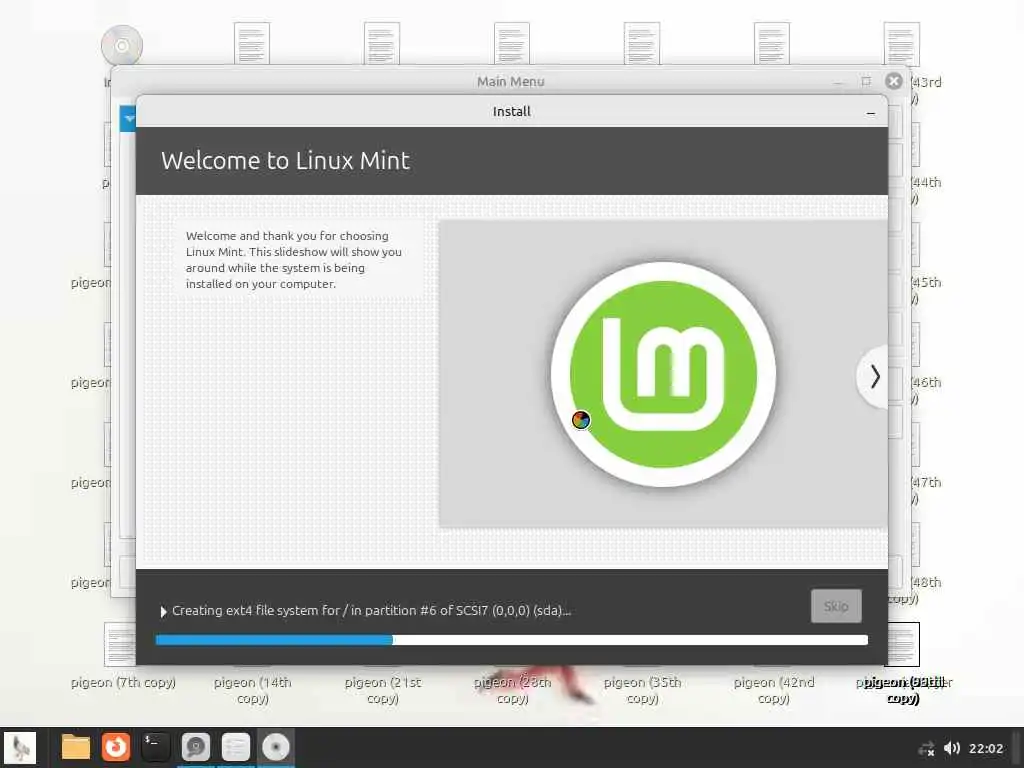The height and width of the screenshot is (768, 1024).
Task: Select the 'pigeon (42nd copy)' desktop file
Action: point(773,690)
